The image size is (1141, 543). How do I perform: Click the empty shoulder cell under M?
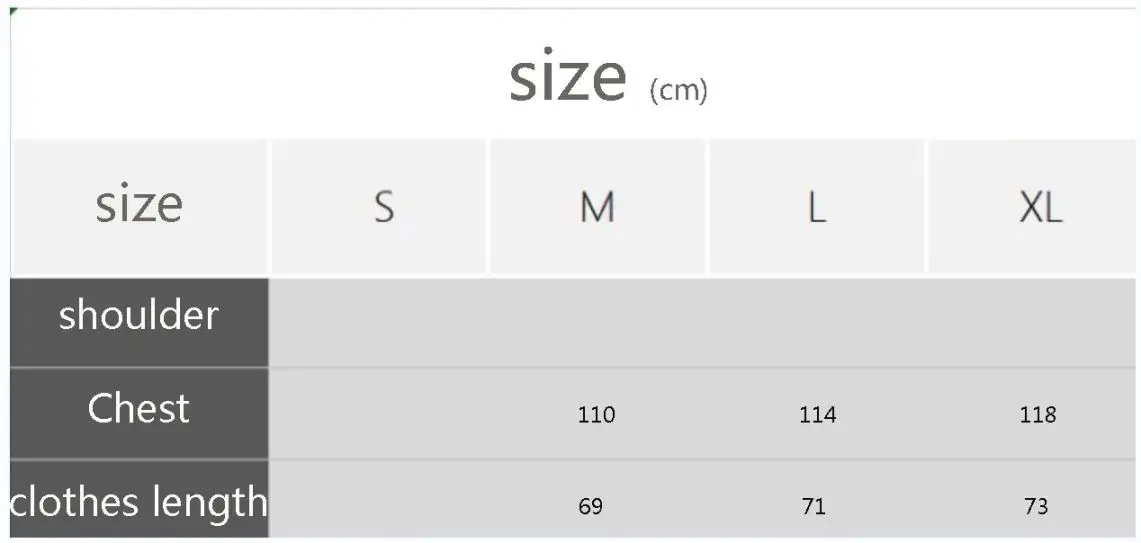597,322
